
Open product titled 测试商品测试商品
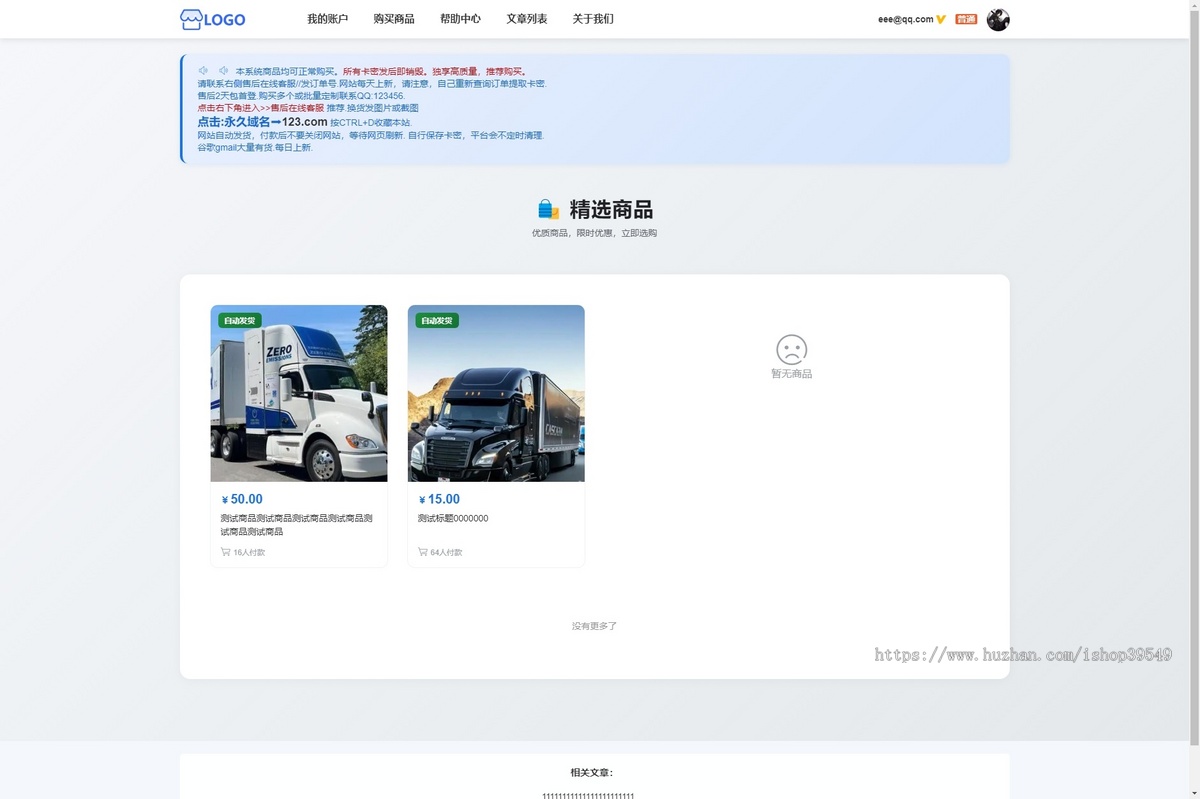pos(297,525)
